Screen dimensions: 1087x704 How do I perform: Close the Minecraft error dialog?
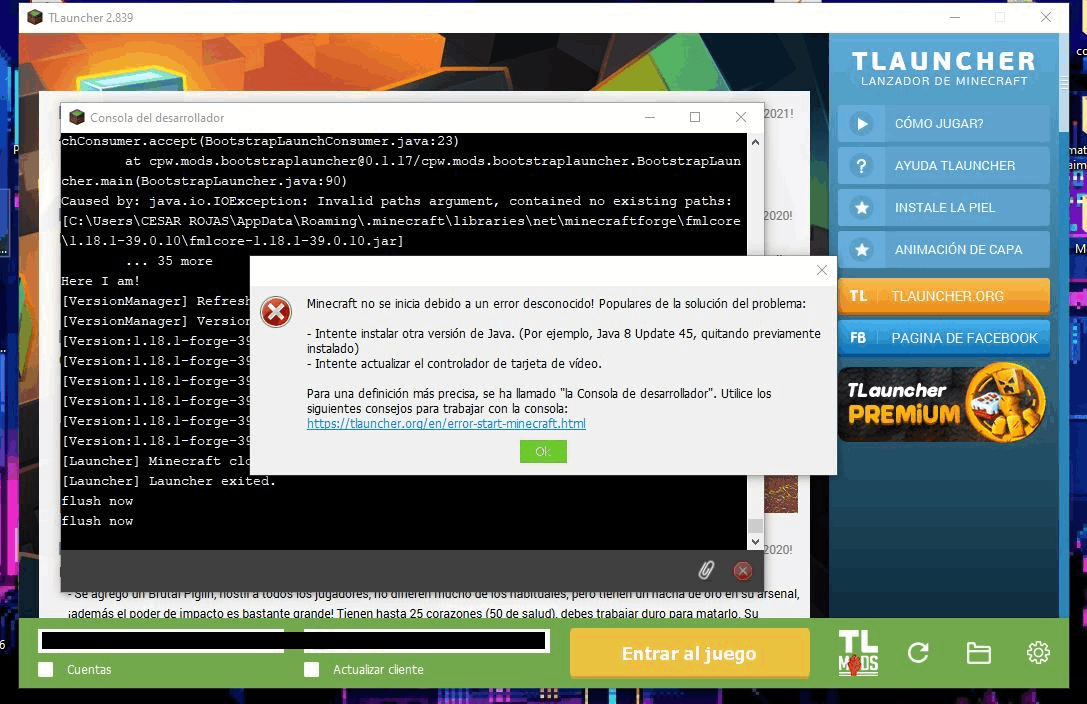pos(821,270)
